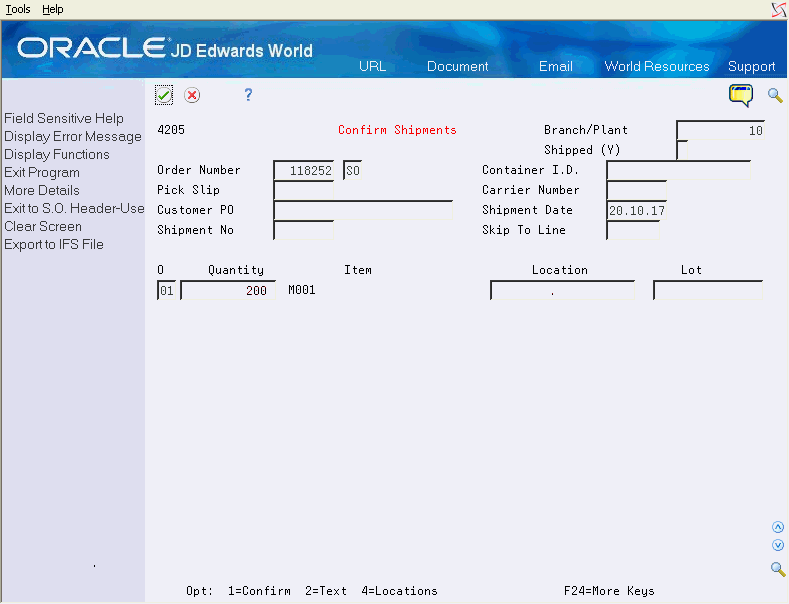
Task: Click the Customer PO field
Action: point(363,210)
